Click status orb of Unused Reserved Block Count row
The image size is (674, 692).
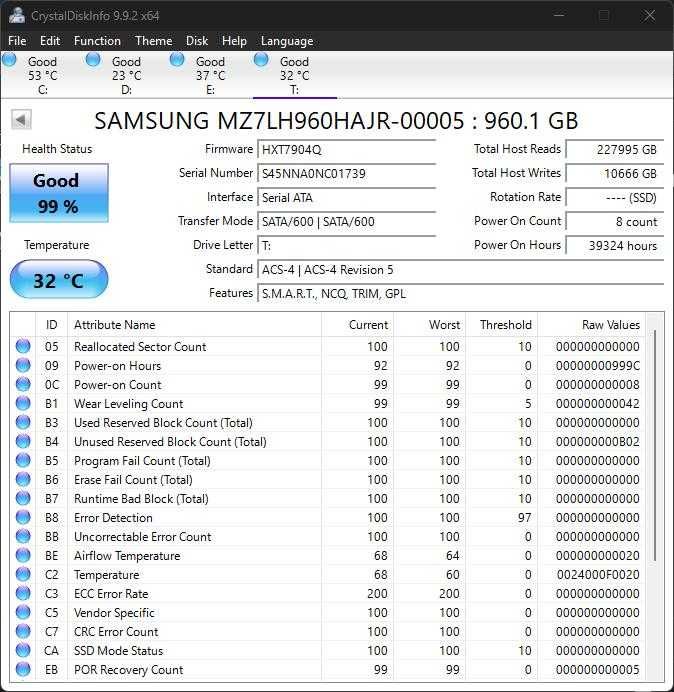pyautogui.click(x=23, y=441)
